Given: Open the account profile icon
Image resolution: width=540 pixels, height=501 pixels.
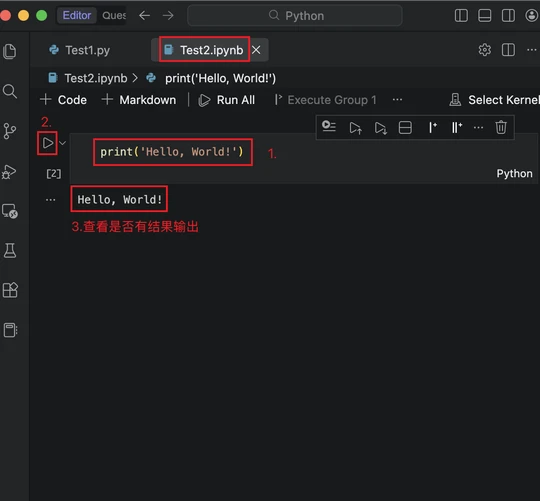Looking at the screenshot, I should [x=531, y=15].
